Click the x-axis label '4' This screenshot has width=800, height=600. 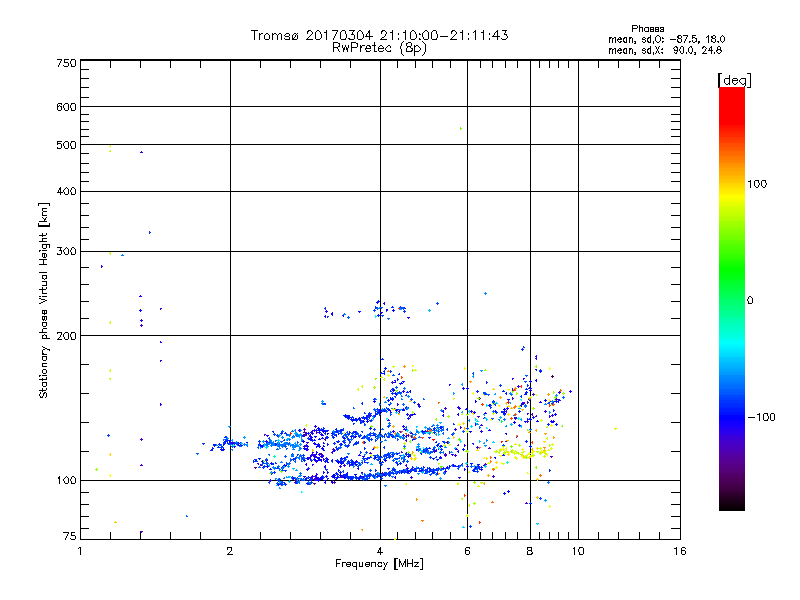coord(380,551)
